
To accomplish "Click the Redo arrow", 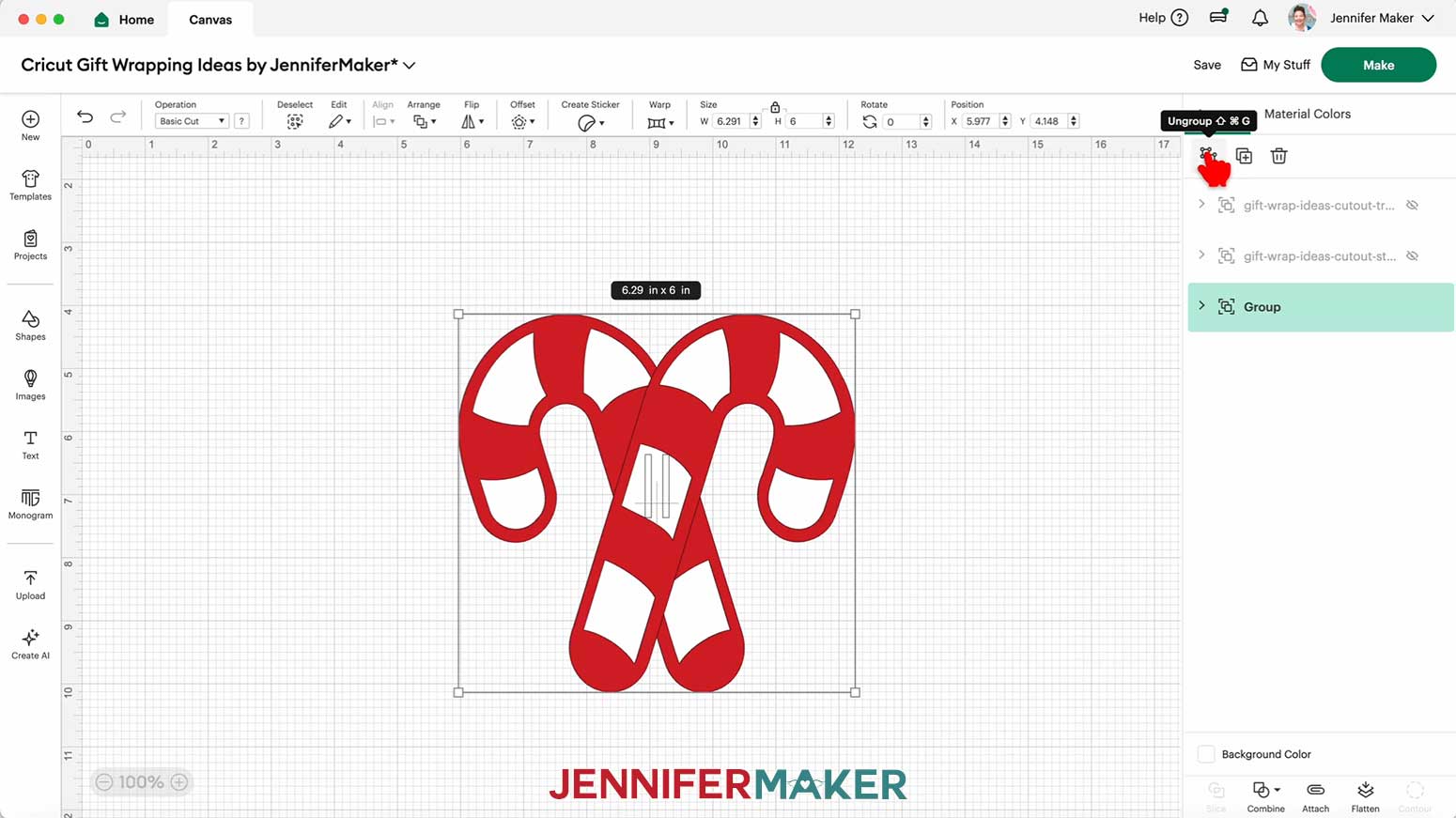I will [x=118, y=116].
